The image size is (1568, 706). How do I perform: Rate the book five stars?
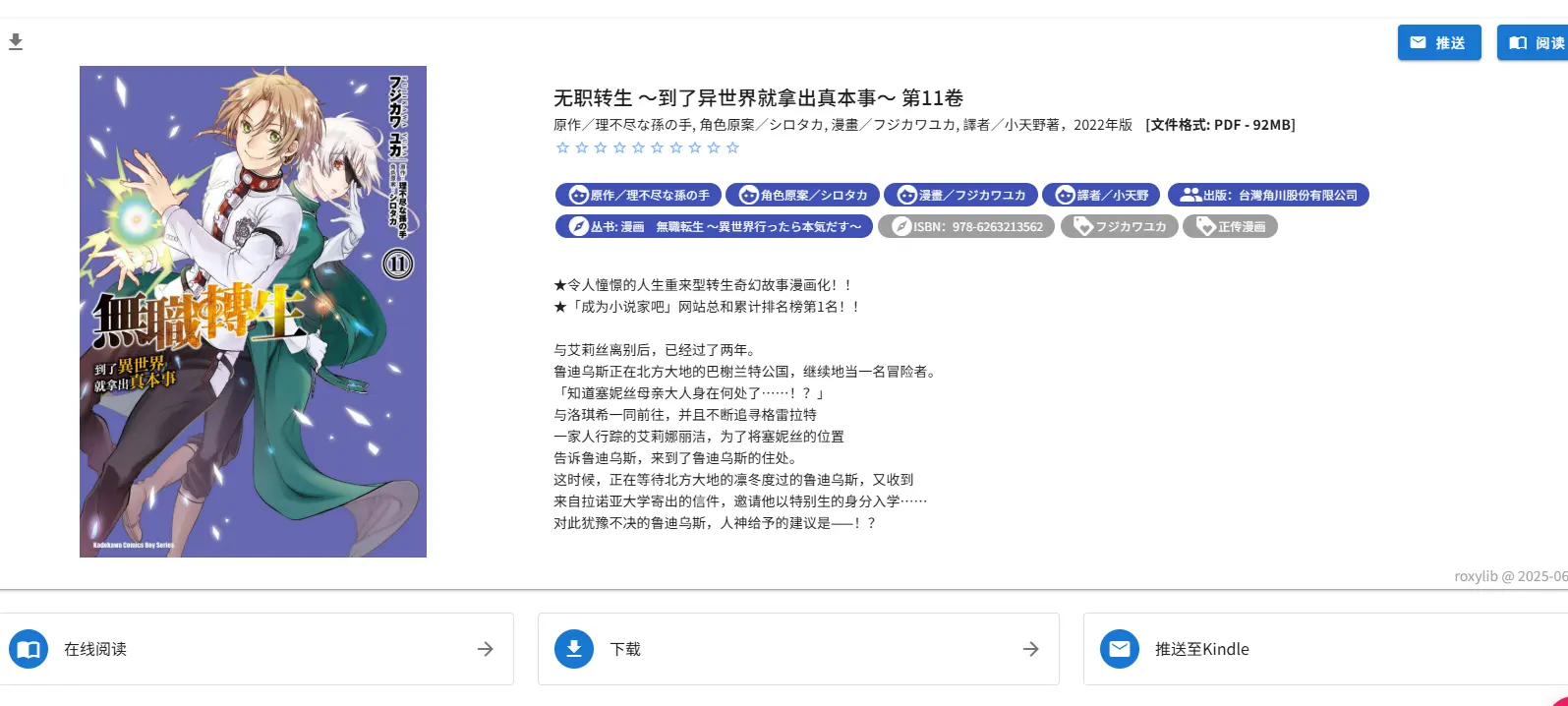coord(638,147)
